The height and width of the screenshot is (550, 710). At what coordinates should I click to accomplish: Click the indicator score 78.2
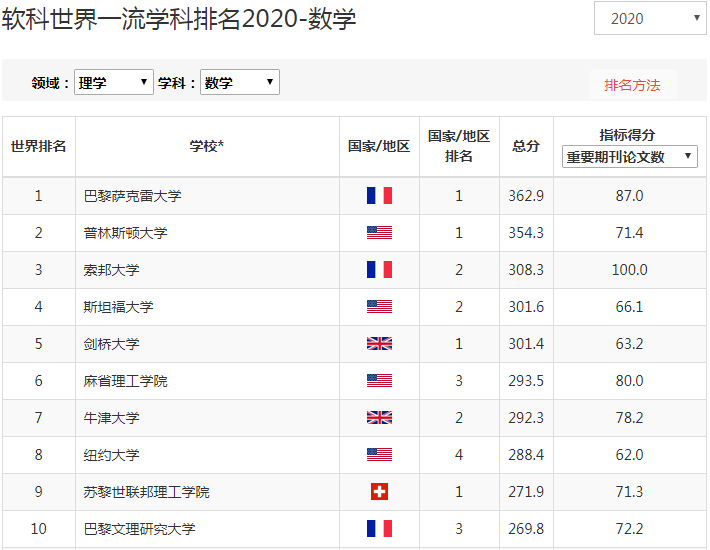[629, 417]
